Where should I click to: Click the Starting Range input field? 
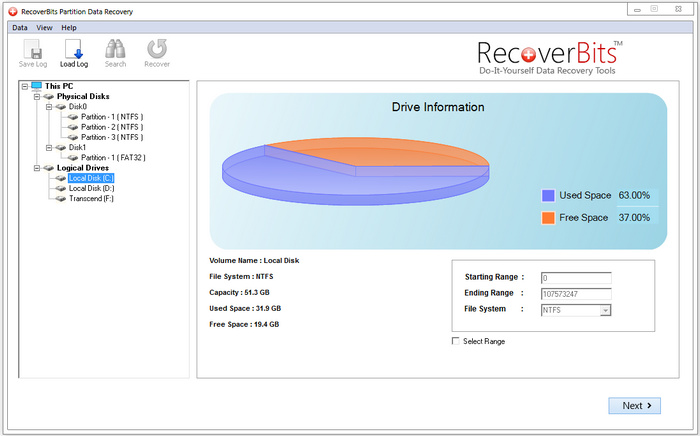click(x=575, y=278)
